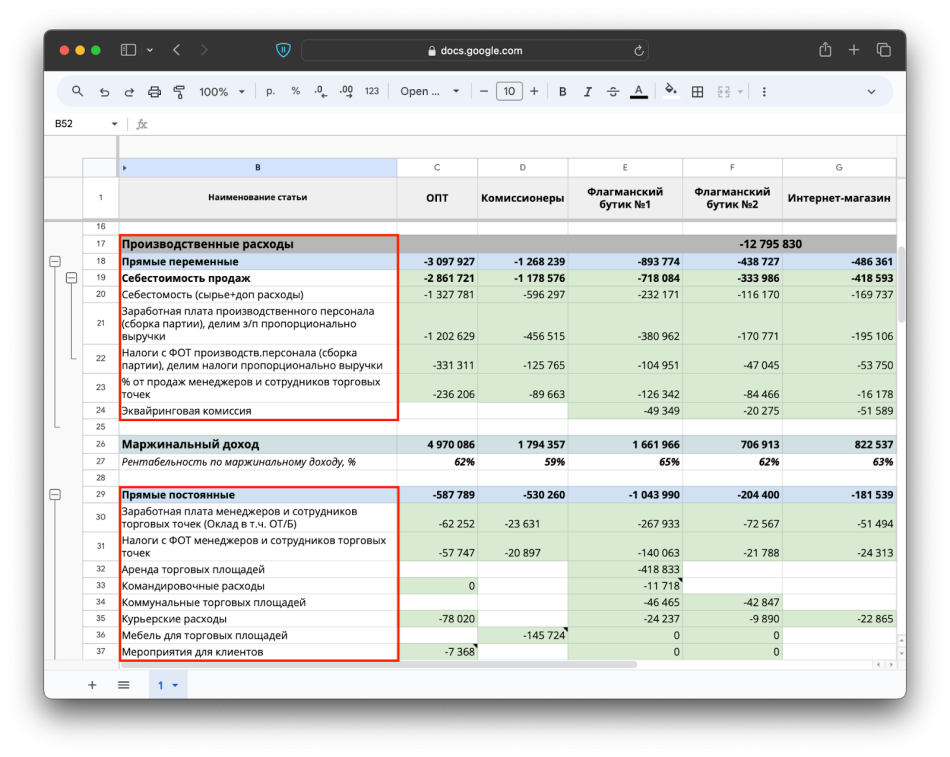The width and height of the screenshot is (950, 757).
Task: Apply bold formatting
Action: 562,91
